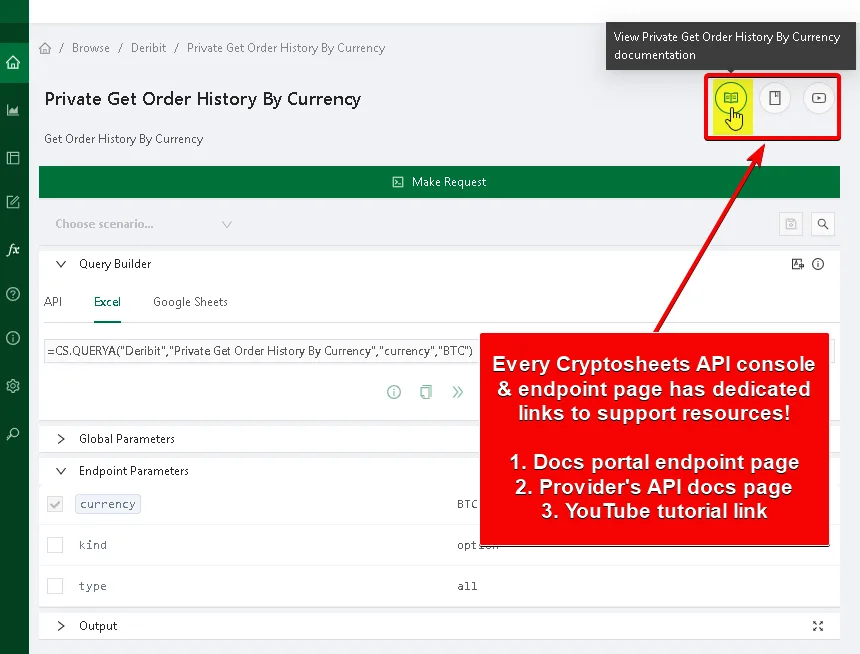Click the currency parameter name tag
Image resolution: width=860 pixels, height=654 pixels.
coord(108,504)
